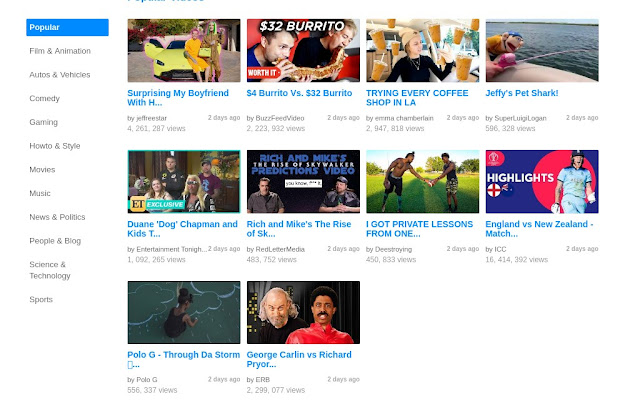Click 'Duane 'Dog' Chapman and Kids T...' title
The width and height of the screenshot is (640, 404).
coord(182,229)
